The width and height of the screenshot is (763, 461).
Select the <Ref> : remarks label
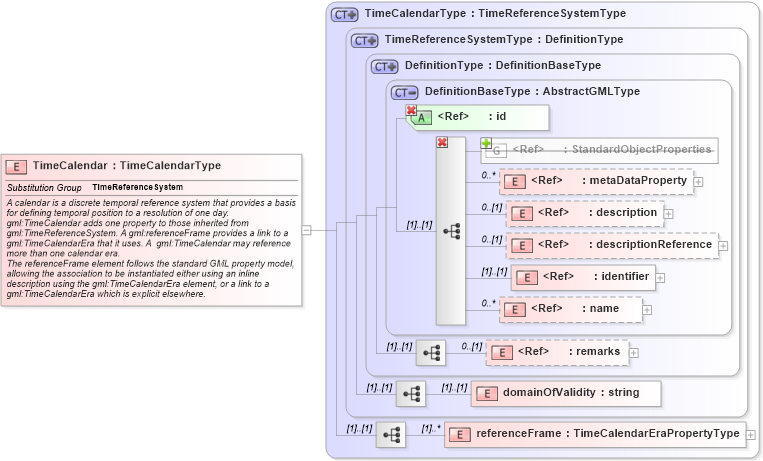[x=569, y=351]
